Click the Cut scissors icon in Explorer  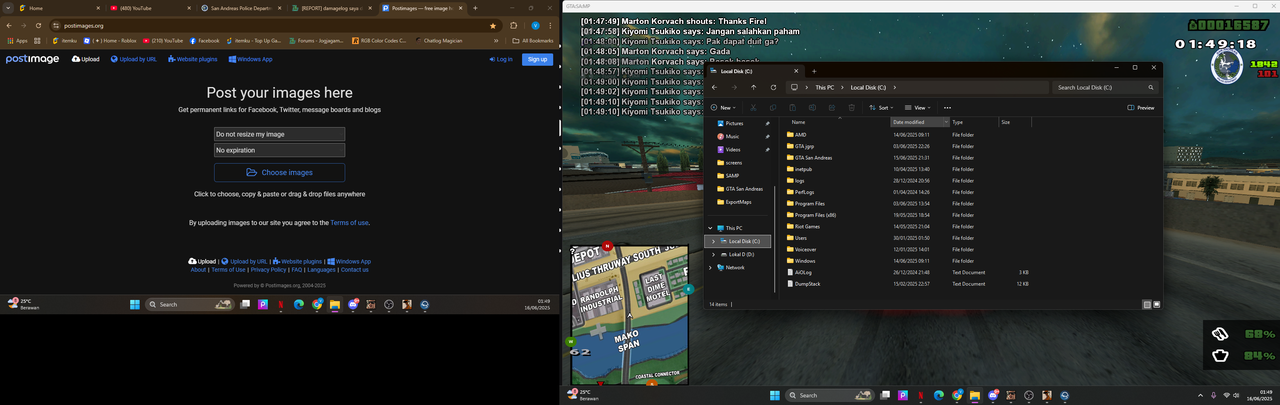click(x=754, y=107)
